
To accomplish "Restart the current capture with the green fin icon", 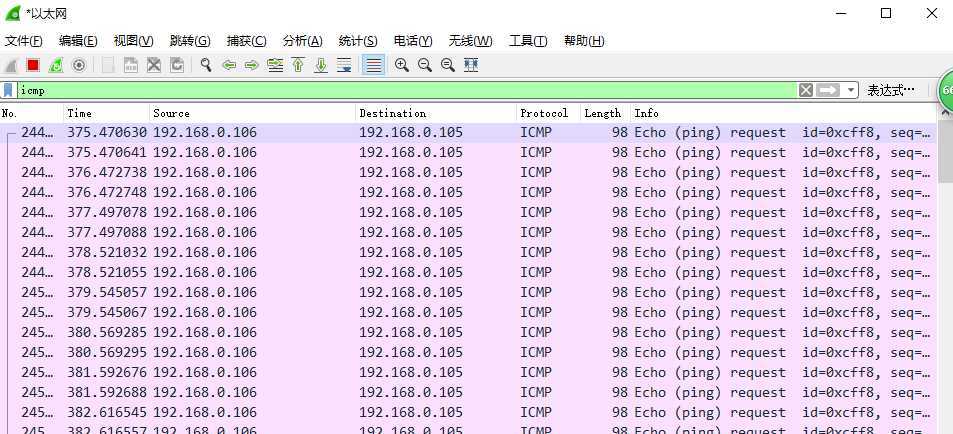I will pos(56,65).
